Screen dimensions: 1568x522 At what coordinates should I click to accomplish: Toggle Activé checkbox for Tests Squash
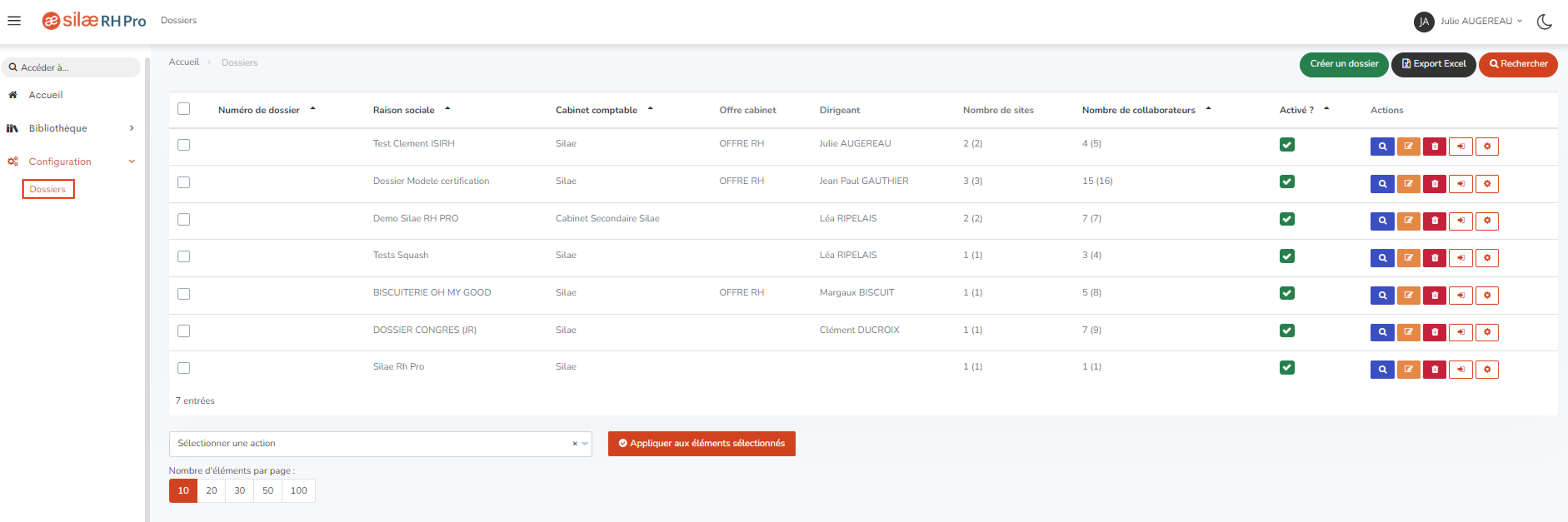click(1286, 257)
